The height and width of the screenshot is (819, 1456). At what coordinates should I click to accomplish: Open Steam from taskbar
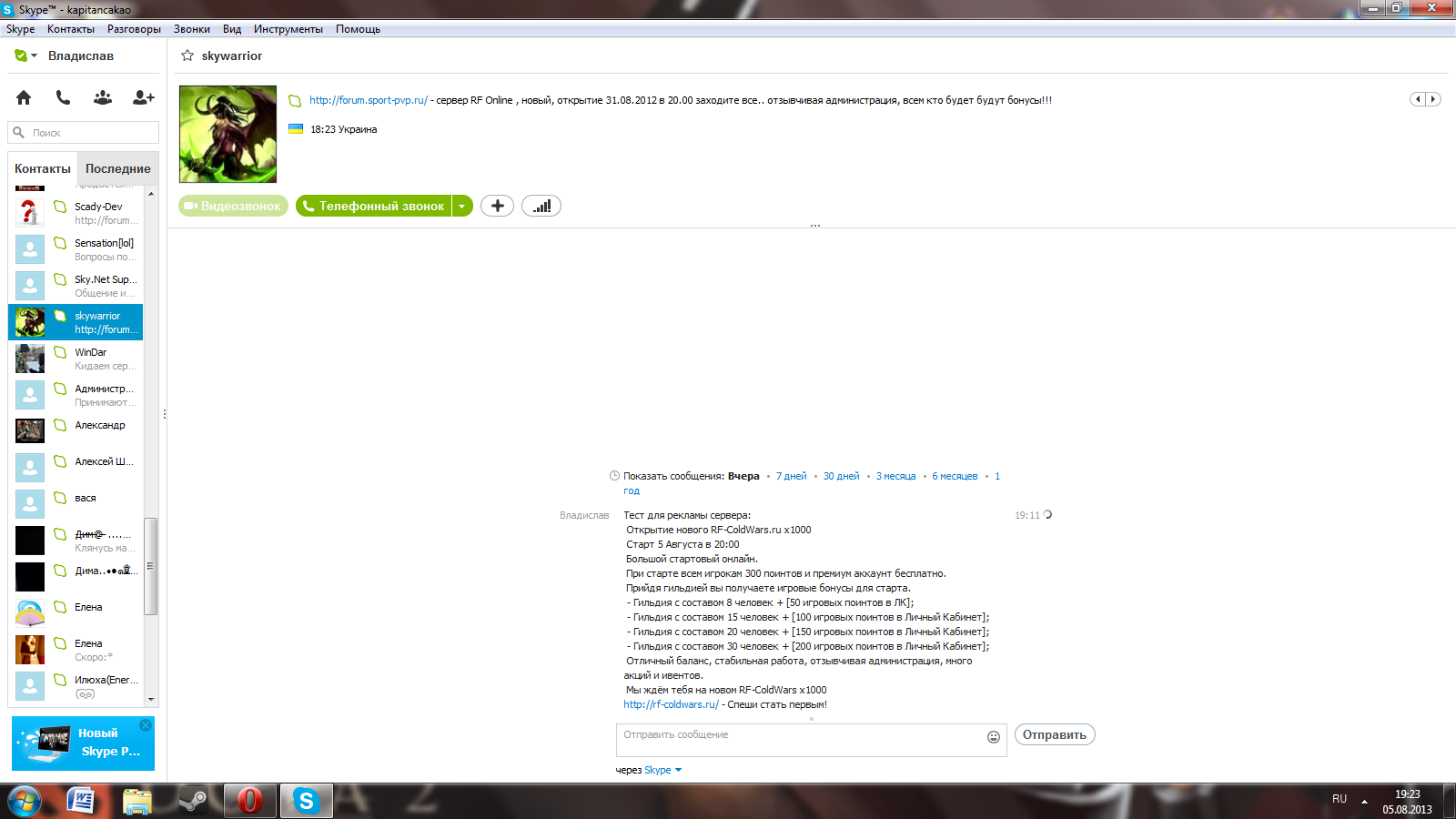[192, 801]
